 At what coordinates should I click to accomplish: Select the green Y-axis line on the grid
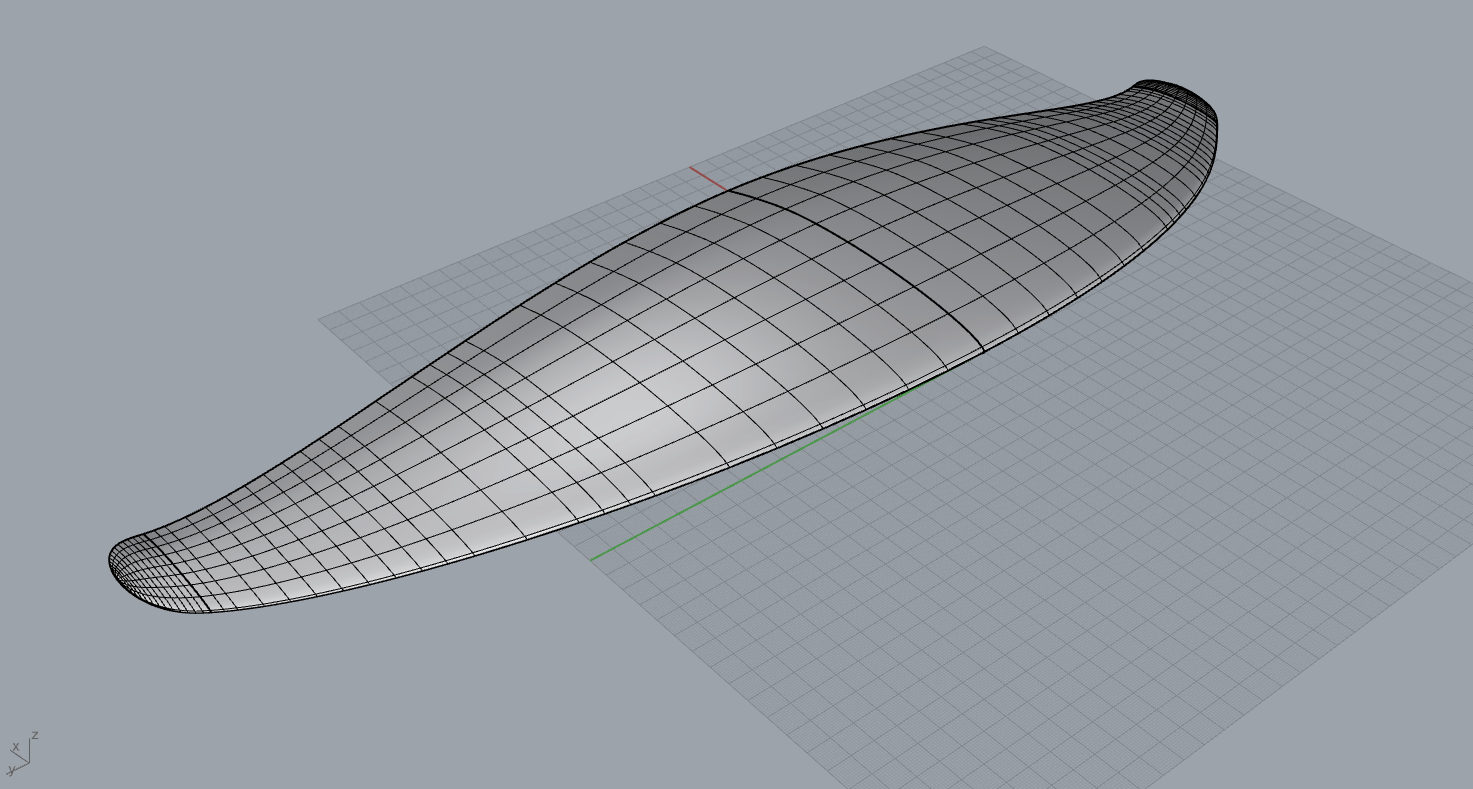click(760, 470)
